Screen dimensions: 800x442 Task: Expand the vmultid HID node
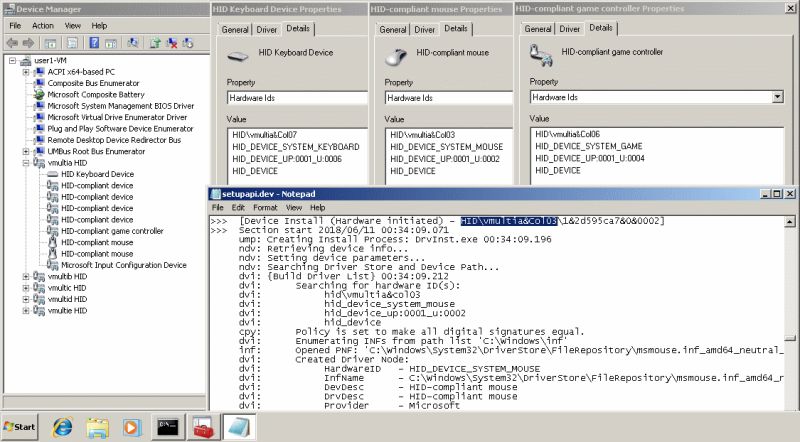coord(26,299)
